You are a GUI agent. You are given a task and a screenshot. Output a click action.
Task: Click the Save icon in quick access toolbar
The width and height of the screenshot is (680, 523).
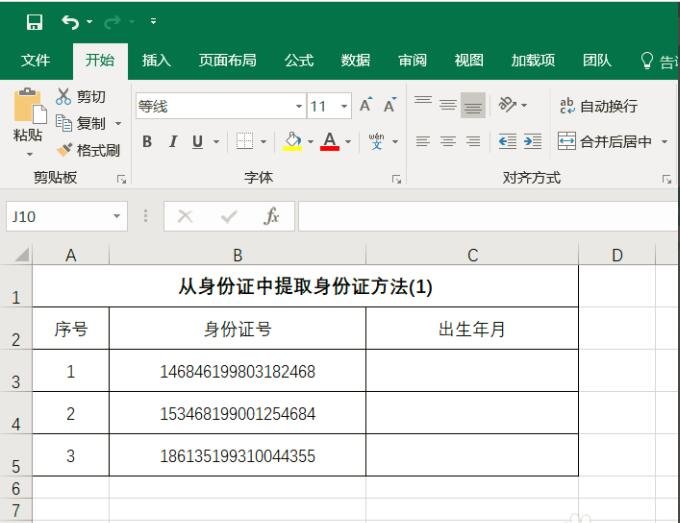[34, 22]
